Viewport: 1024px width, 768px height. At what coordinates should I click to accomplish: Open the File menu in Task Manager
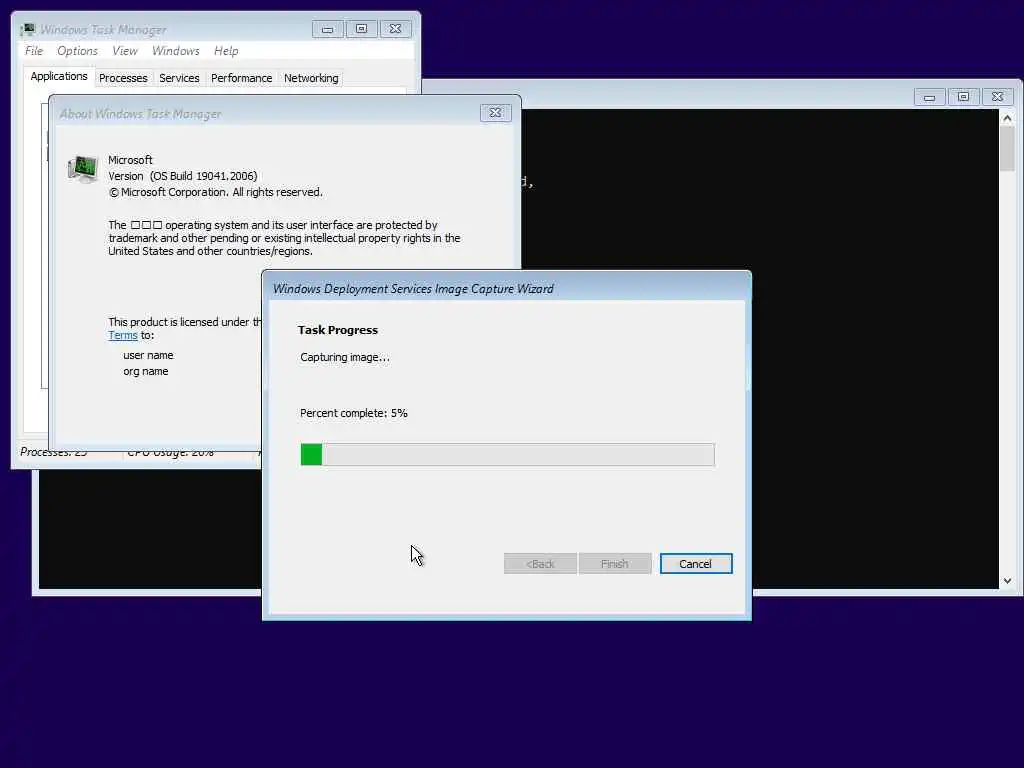34,51
